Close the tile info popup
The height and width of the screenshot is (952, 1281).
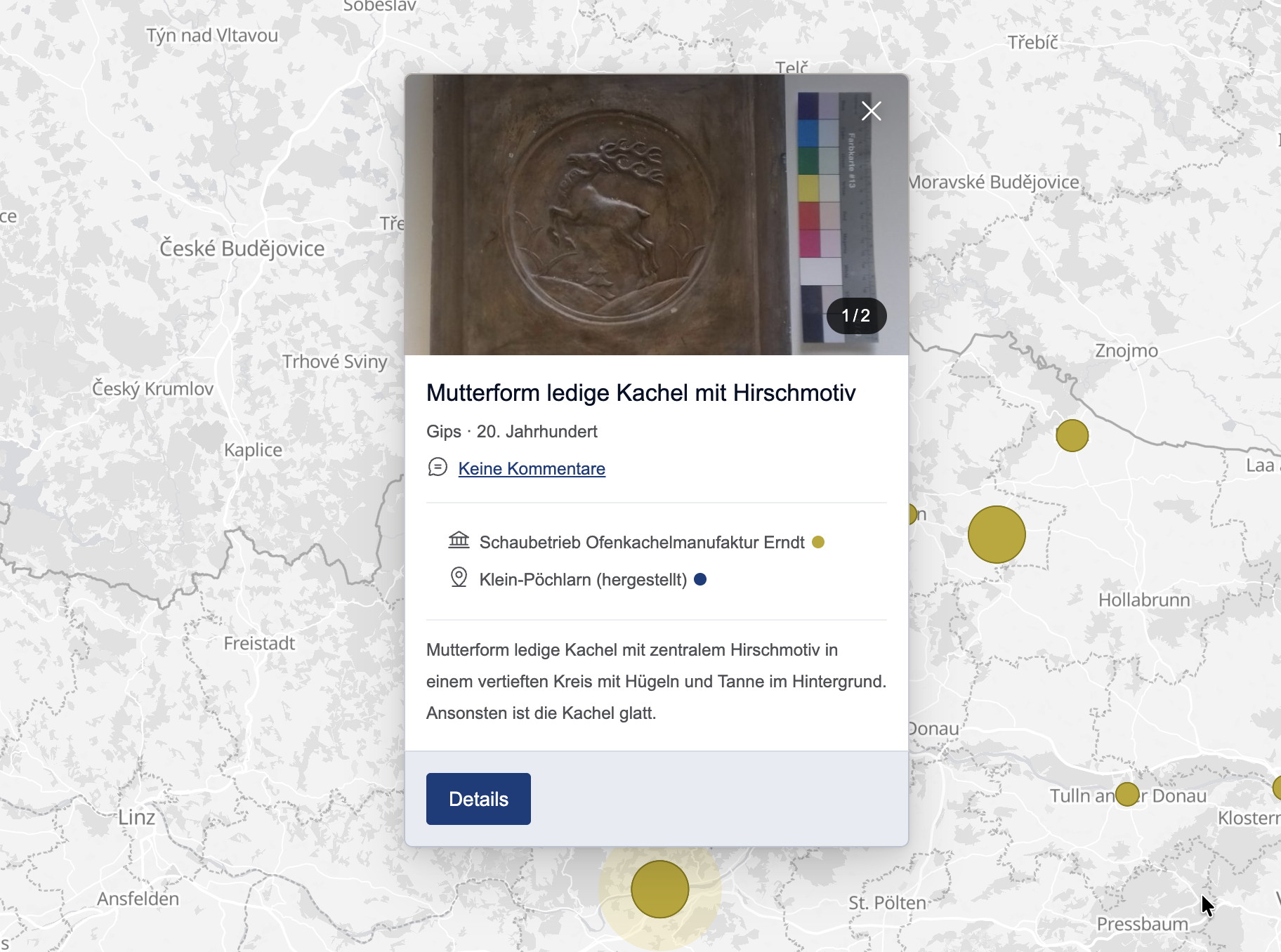click(x=871, y=111)
